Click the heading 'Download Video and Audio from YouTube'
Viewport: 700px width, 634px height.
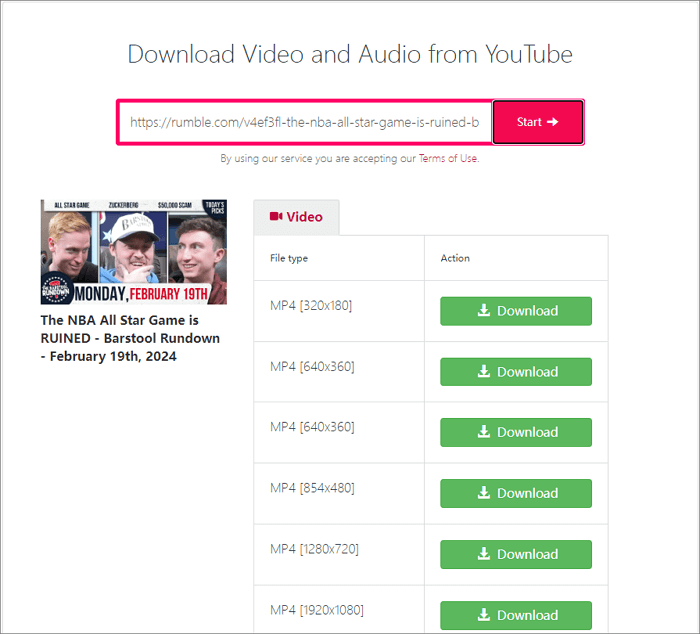click(x=350, y=54)
